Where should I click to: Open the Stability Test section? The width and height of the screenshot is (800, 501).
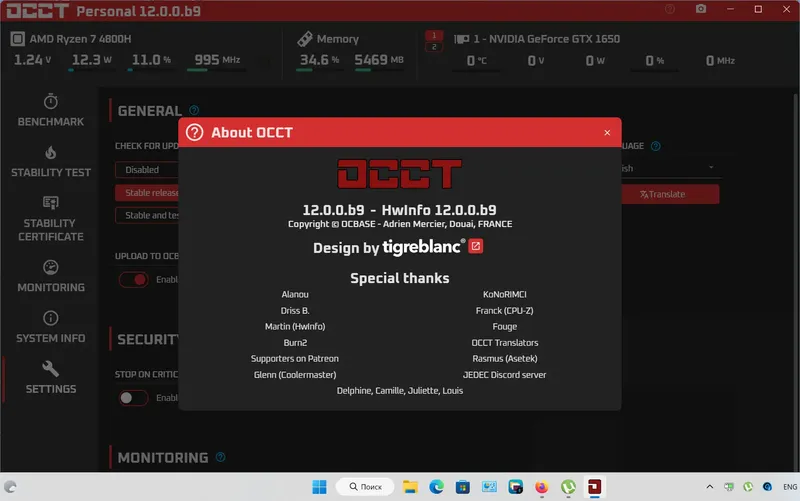[51, 161]
